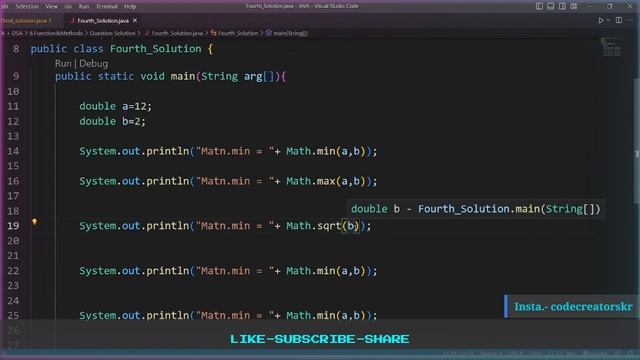Split the editor right

[619, 20]
